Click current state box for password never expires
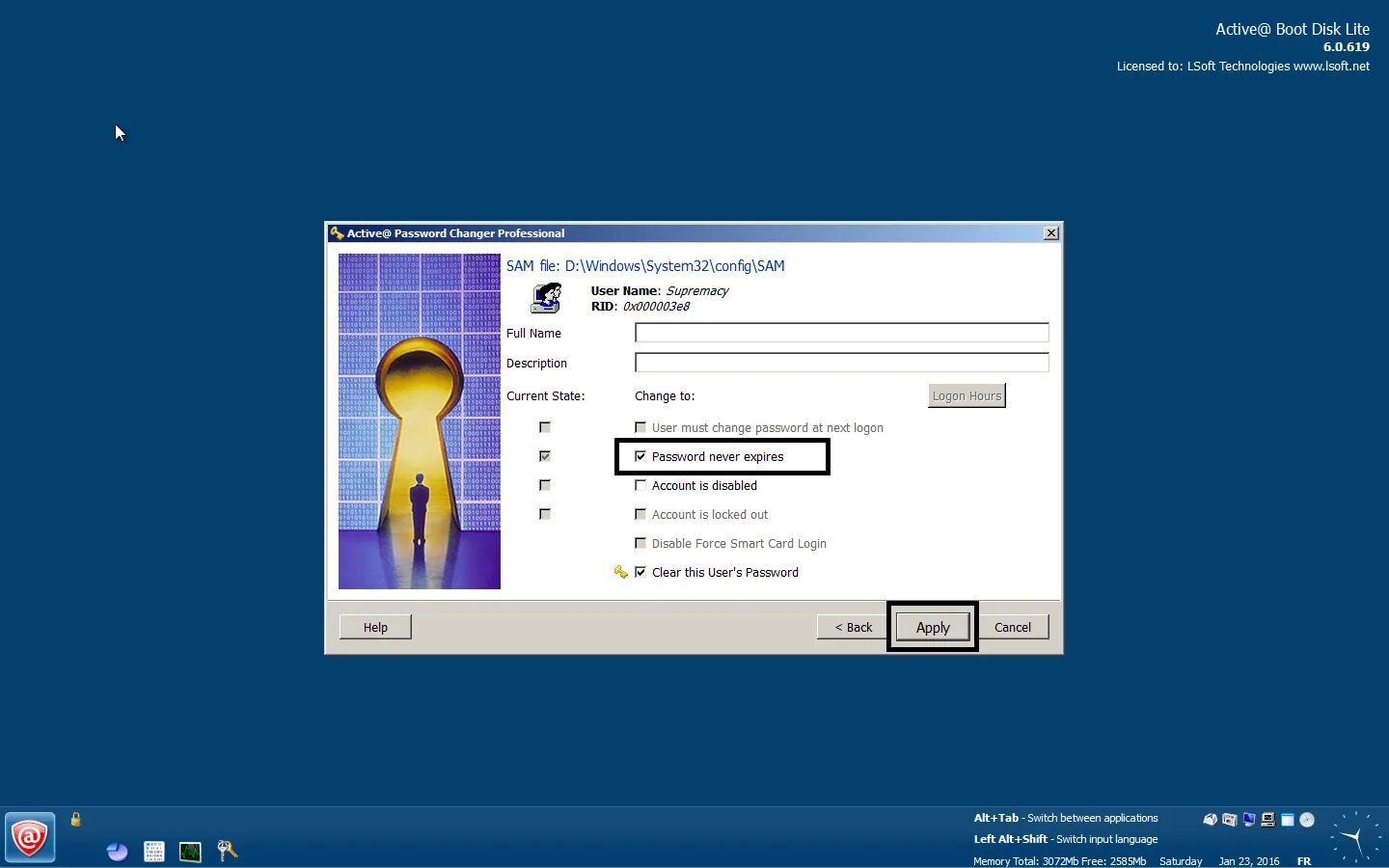The width and height of the screenshot is (1389, 868). pyautogui.click(x=545, y=456)
